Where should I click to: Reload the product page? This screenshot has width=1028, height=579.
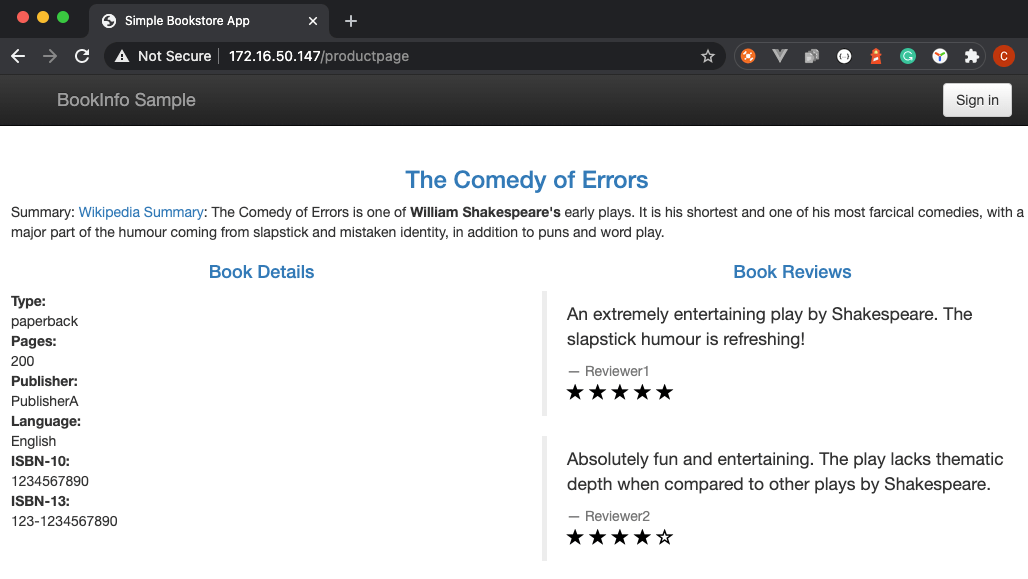coord(82,56)
